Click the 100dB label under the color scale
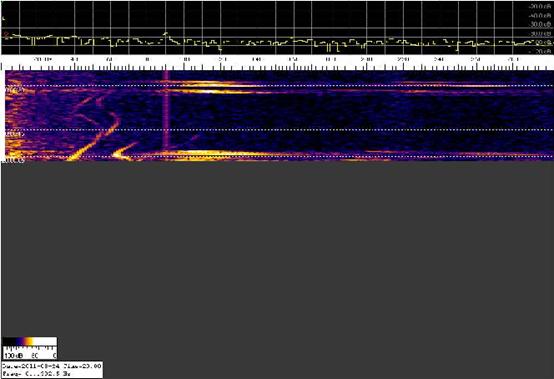Image resolution: width=554 pixels, height=379 pixels. [13, 355]
